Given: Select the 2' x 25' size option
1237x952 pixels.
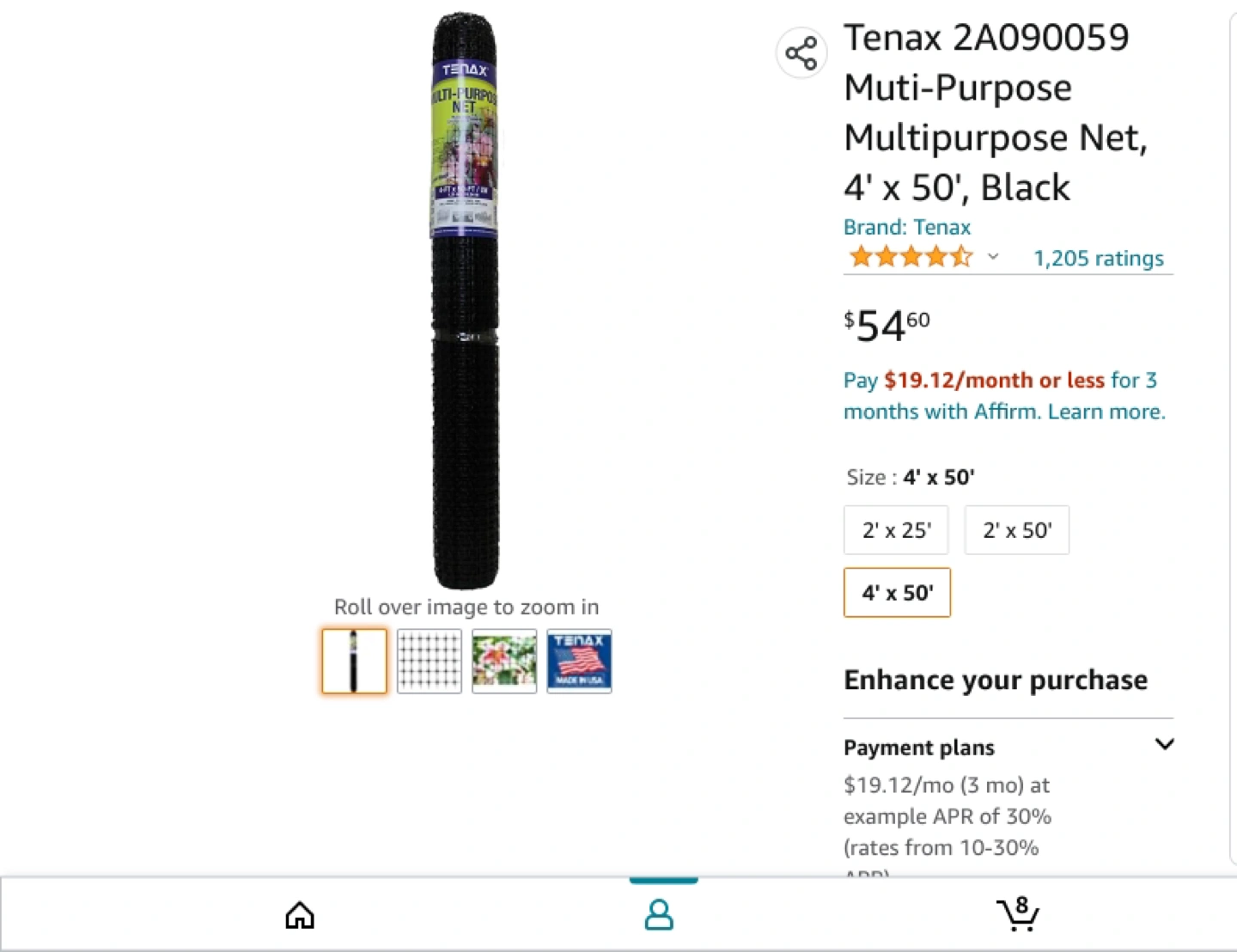Looking at the screenshot, I should coord(896,530).
